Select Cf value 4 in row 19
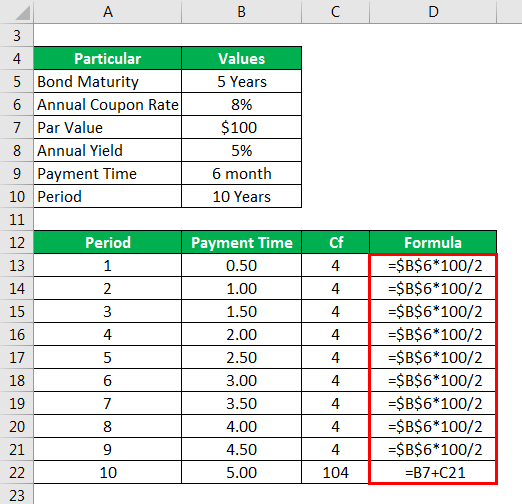 tap(335, 403)
